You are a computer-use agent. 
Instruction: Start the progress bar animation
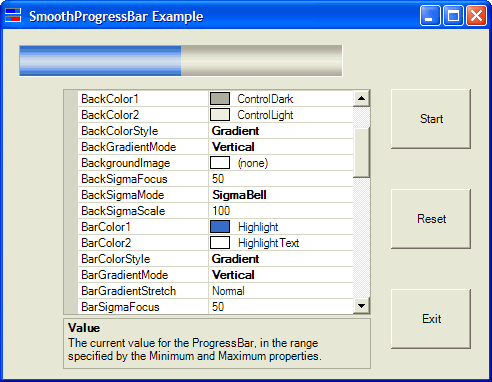[x=431, y=119]
